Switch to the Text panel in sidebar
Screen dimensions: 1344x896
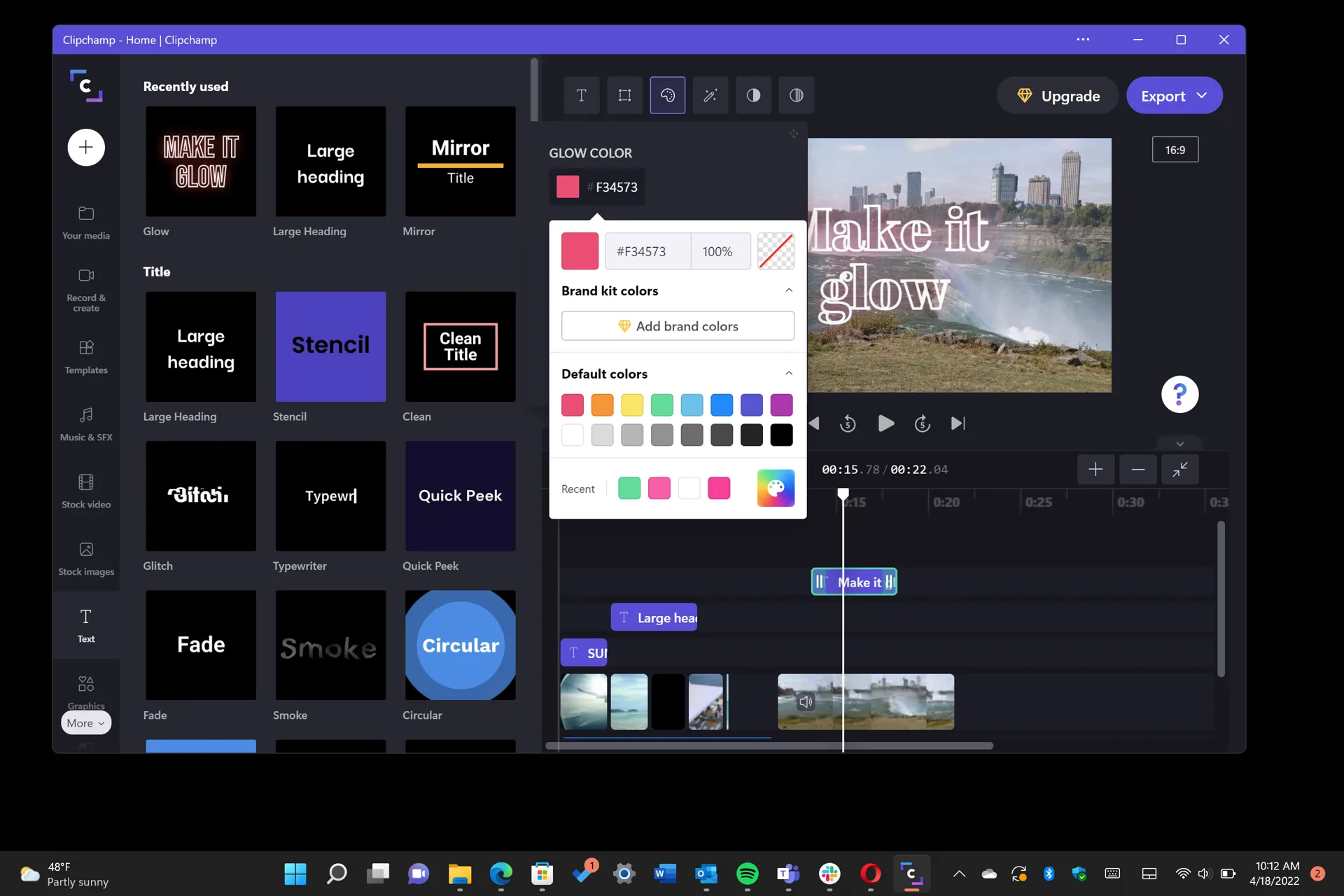click(x=85, y=624)
